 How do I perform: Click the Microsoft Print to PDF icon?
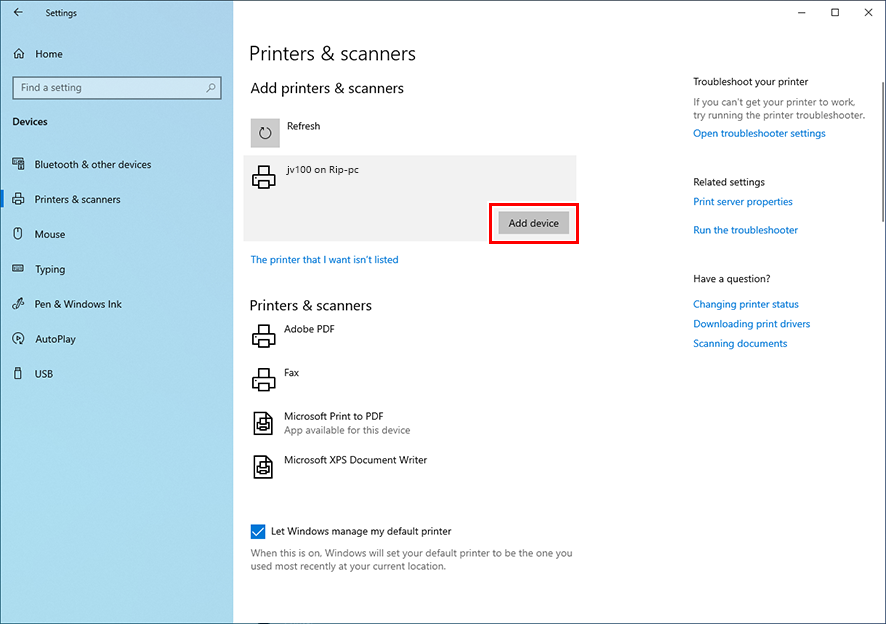coord(263,423)
